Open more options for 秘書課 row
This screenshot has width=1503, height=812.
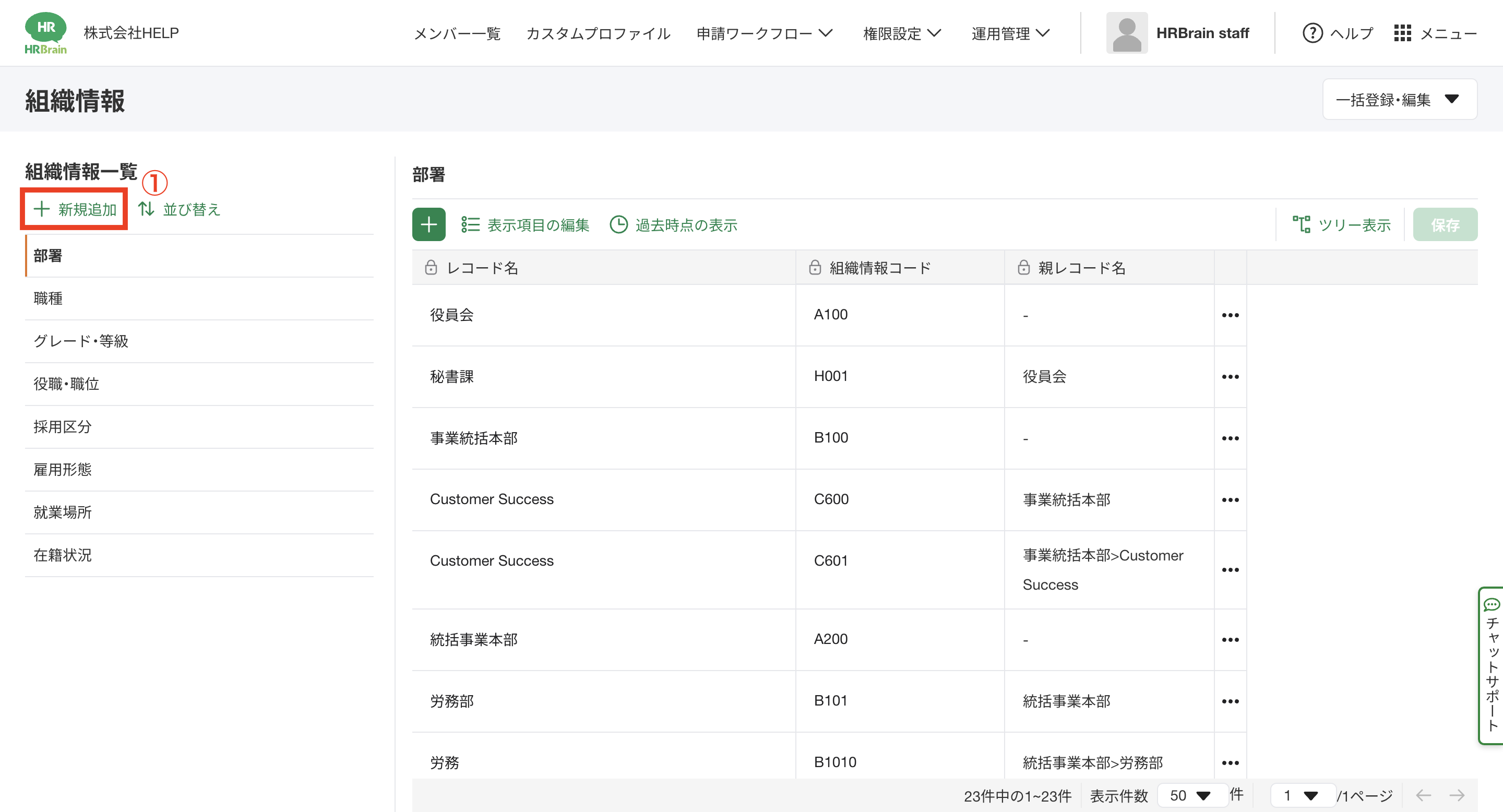(1230, 377)
